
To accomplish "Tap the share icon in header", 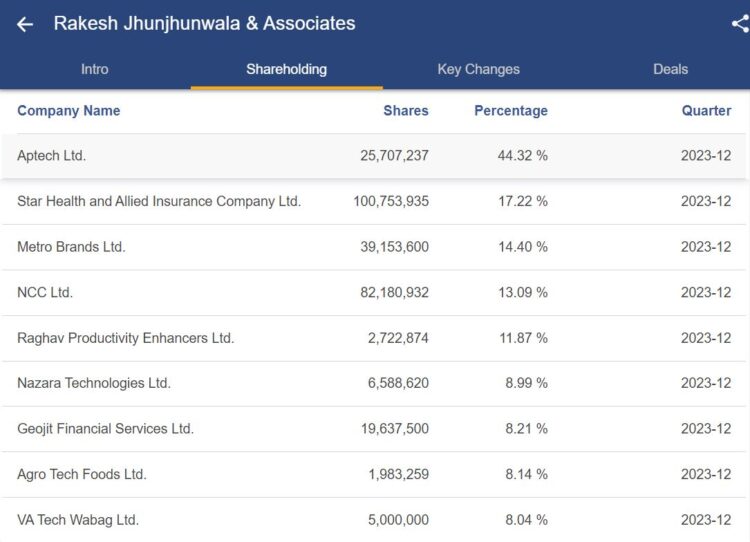I will coord(740,23).
